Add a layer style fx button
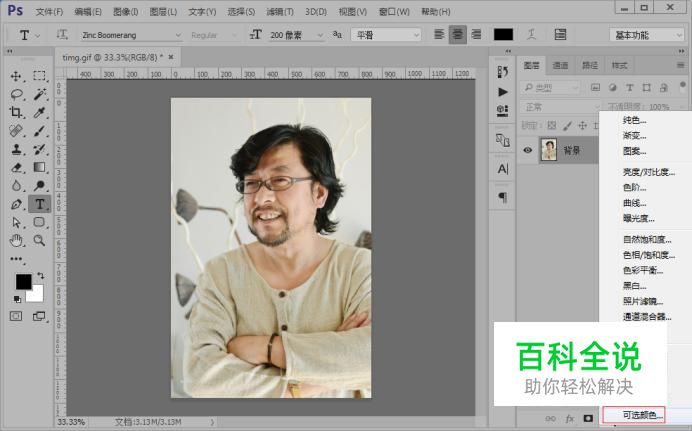This screenshot has height=431, width=692. (570, 418)
